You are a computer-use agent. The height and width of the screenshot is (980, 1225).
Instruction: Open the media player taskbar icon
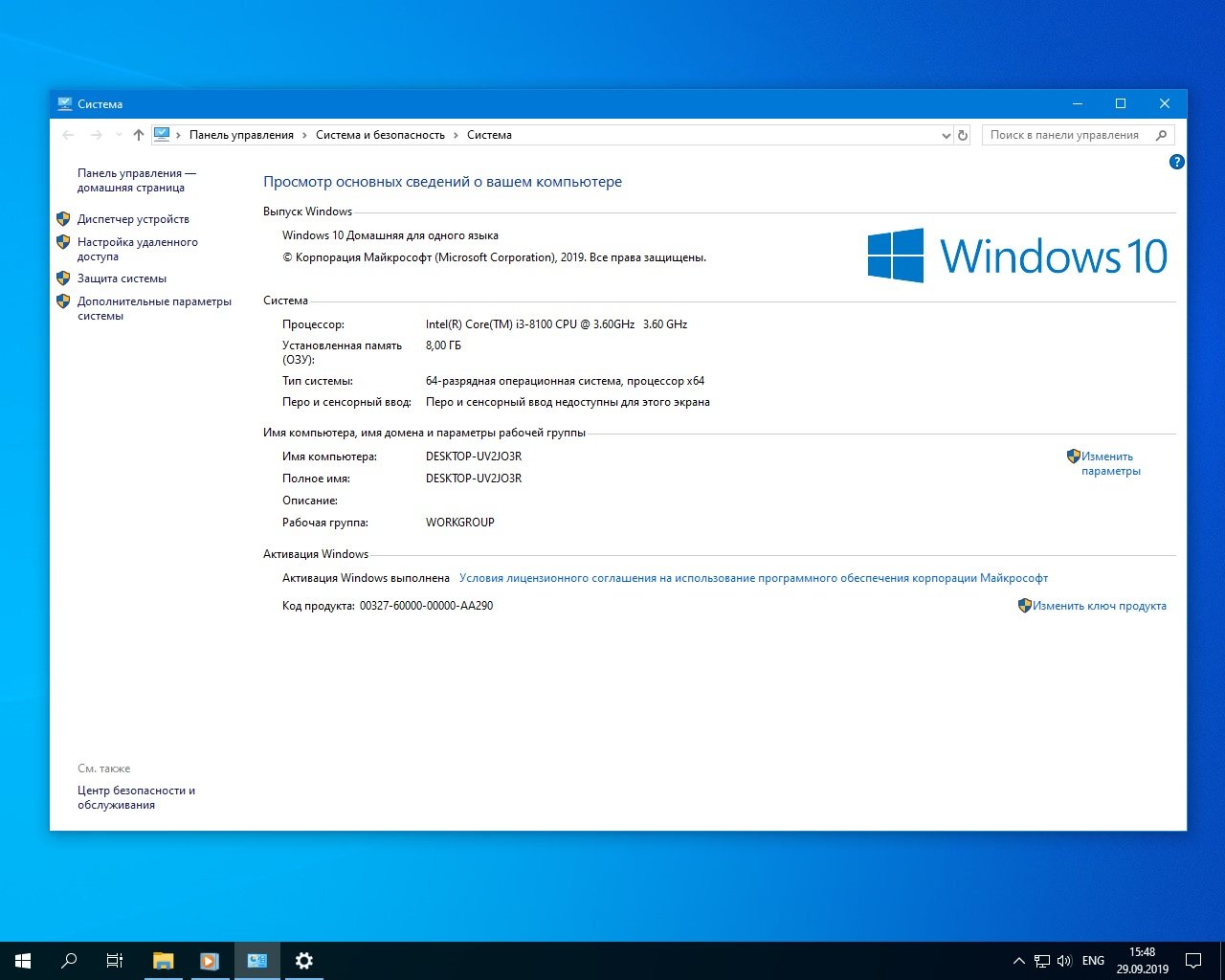coord(210,961)
